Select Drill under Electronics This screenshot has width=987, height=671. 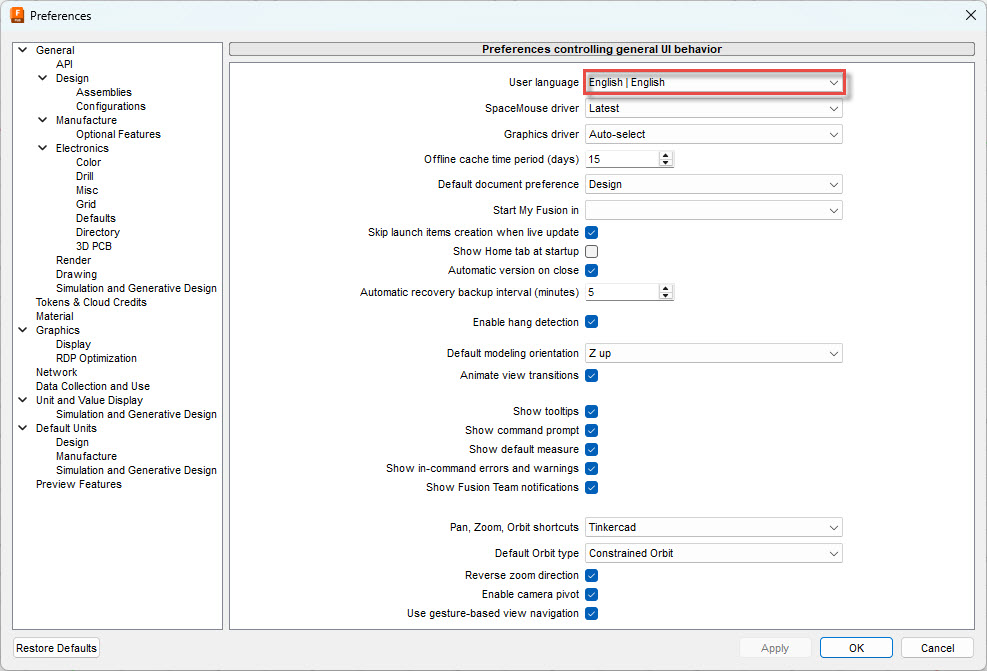tap(84, 176)
